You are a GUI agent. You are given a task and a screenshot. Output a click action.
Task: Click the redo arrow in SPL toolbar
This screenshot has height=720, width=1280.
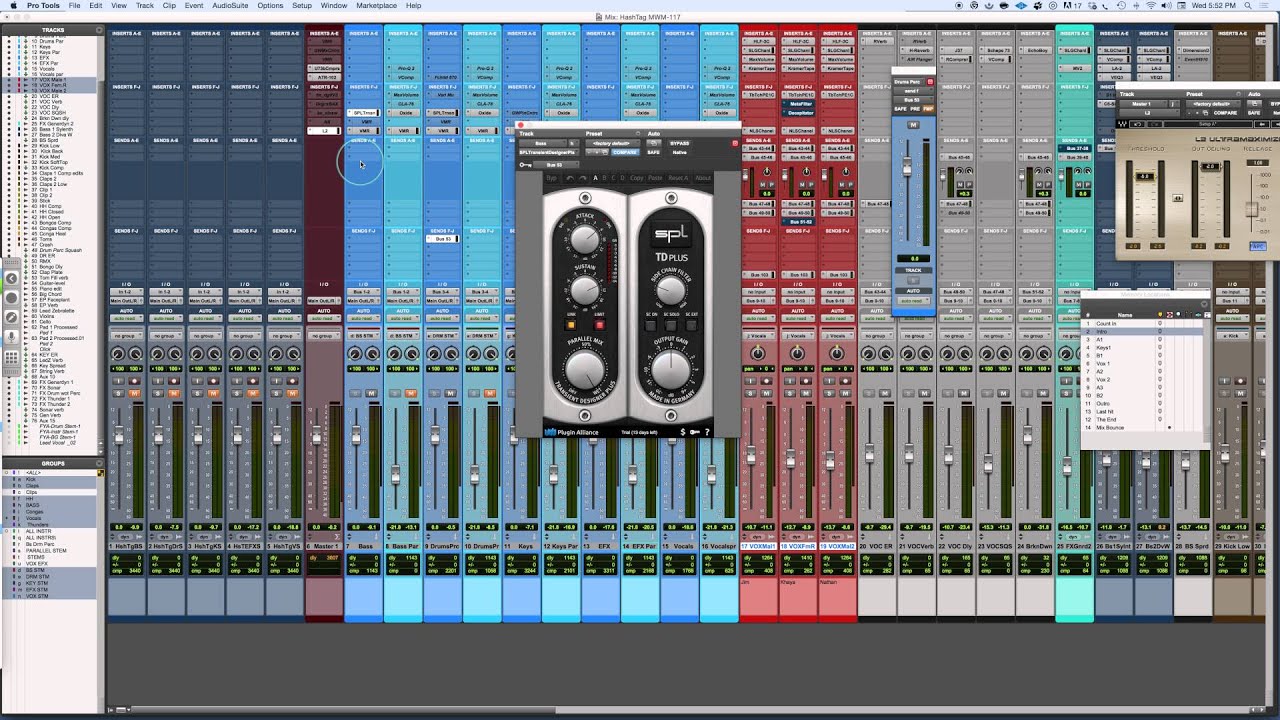pyautogui.click(x=582, y=178)
